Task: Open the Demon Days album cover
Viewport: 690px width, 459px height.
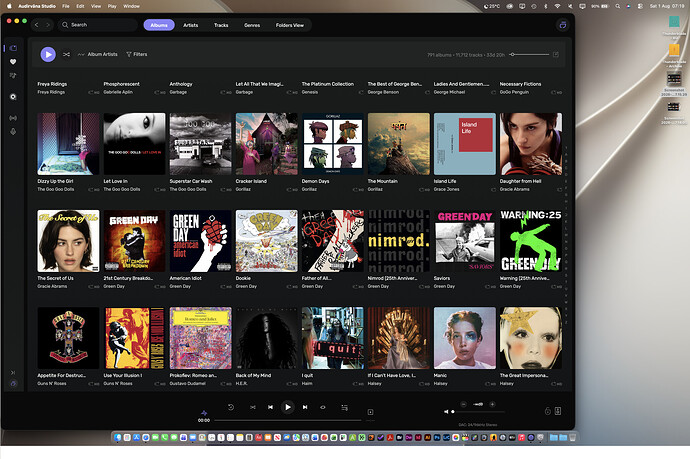Action: point(333,144)
